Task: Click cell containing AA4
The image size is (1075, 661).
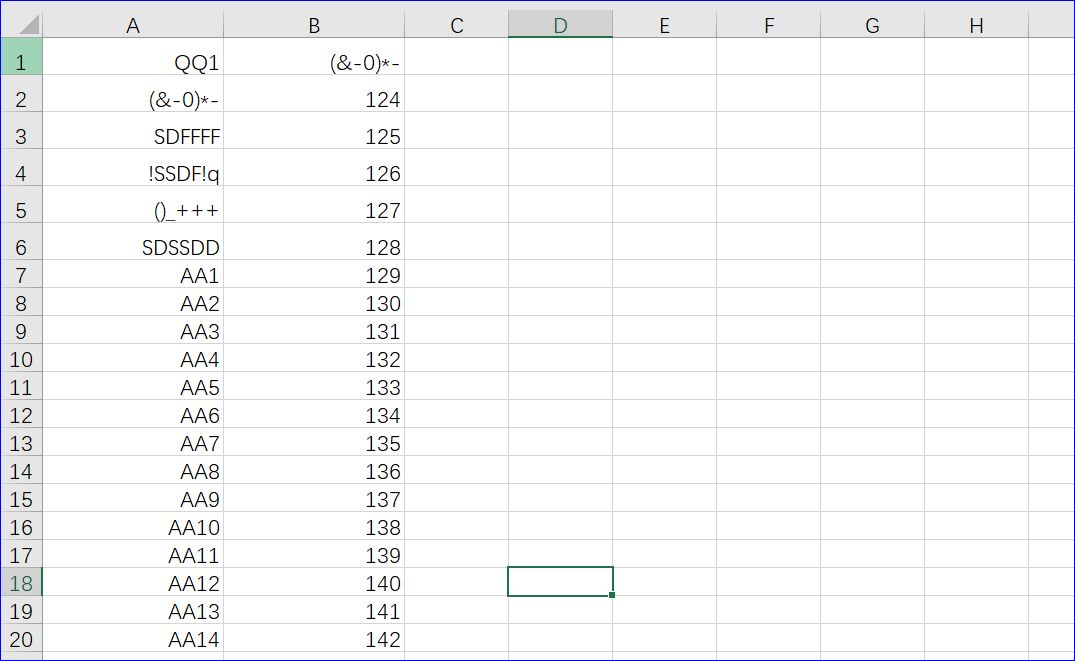Action: tap(133, 358)
